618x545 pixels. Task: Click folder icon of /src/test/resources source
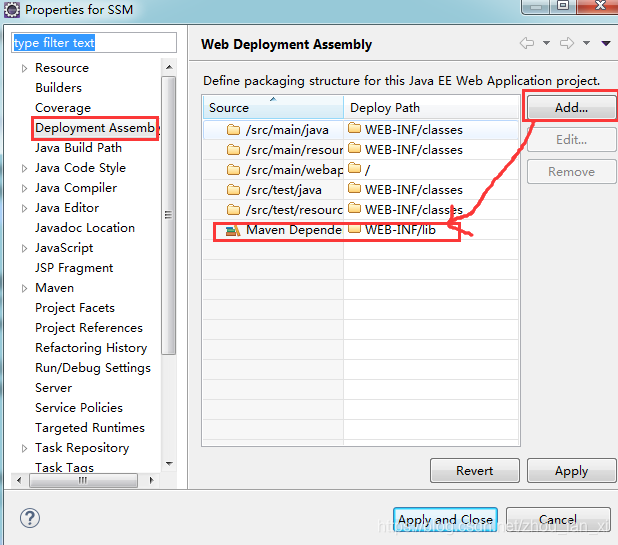click(233, 210)
